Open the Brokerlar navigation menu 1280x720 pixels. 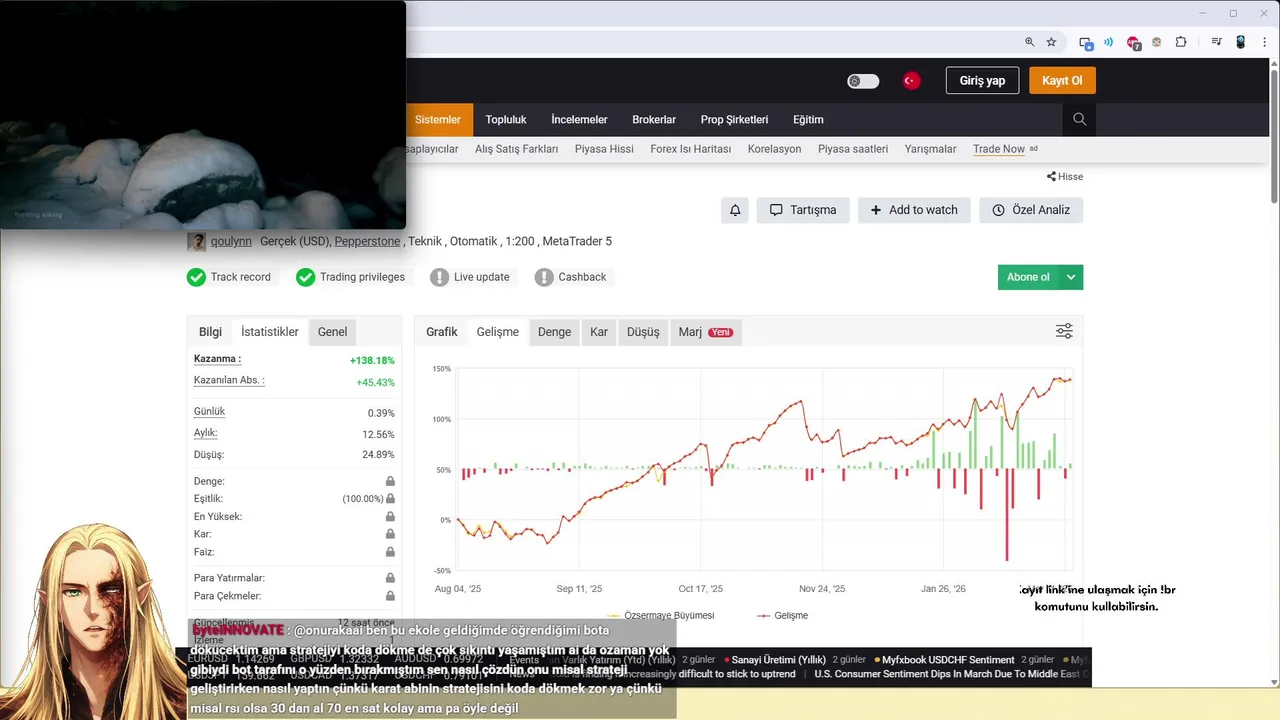pos(654,119)
